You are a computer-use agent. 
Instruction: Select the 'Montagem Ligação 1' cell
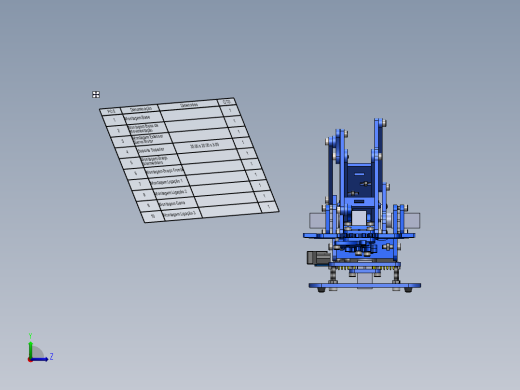[169, 182]
